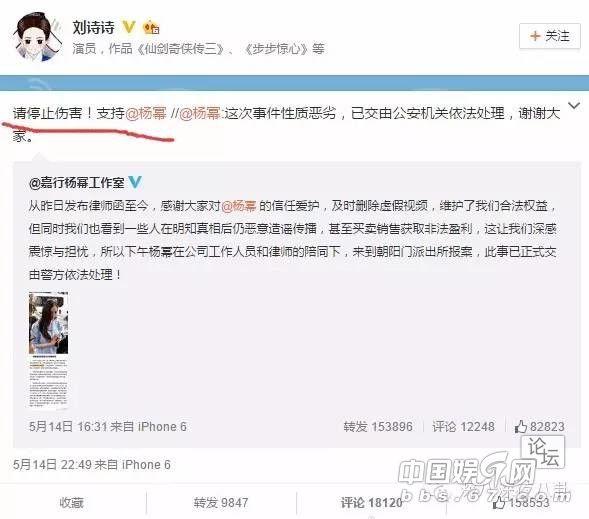Open the attached image thumbnail

(x=48, y=350)
